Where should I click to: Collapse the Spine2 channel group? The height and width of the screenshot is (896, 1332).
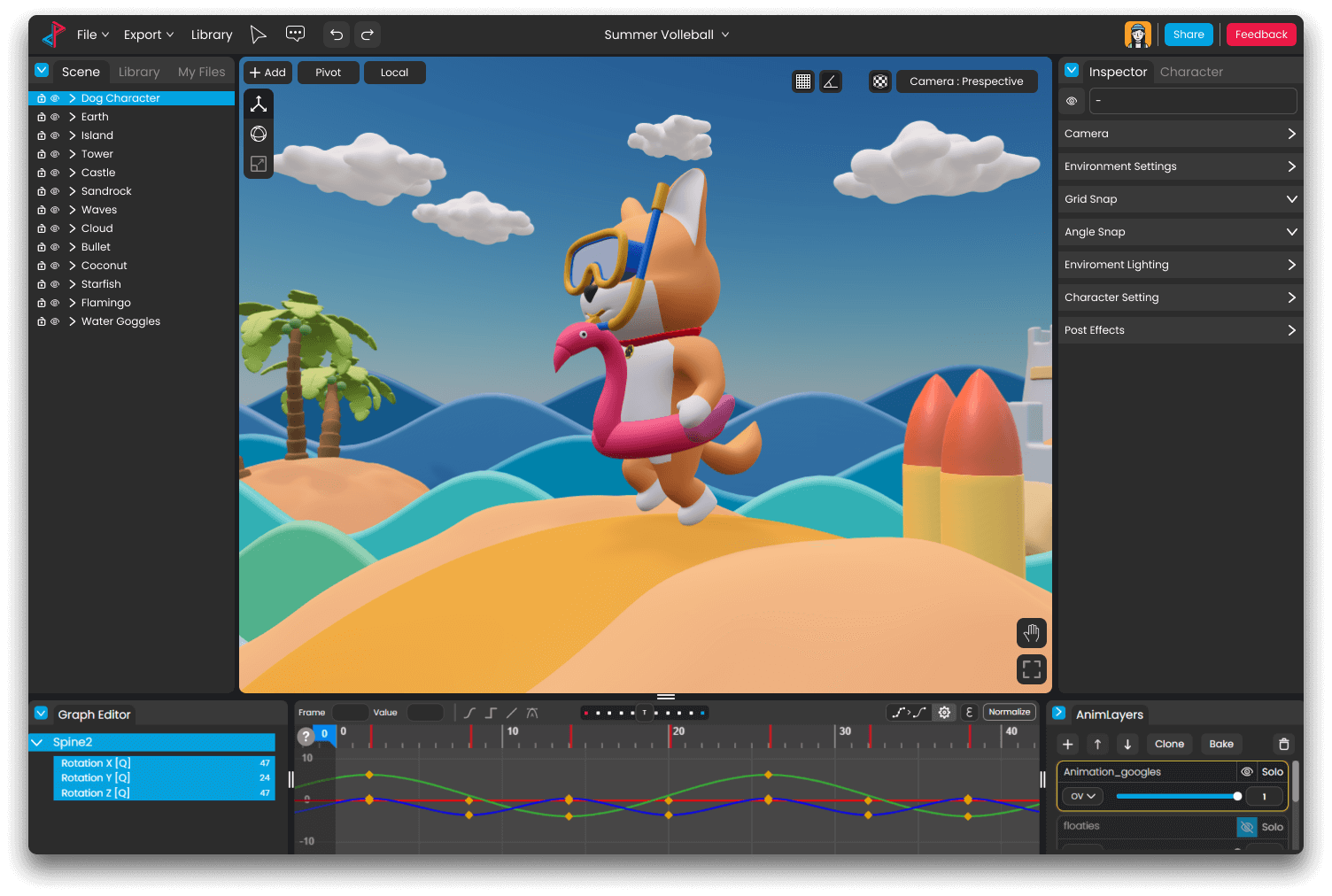point(37,742)
